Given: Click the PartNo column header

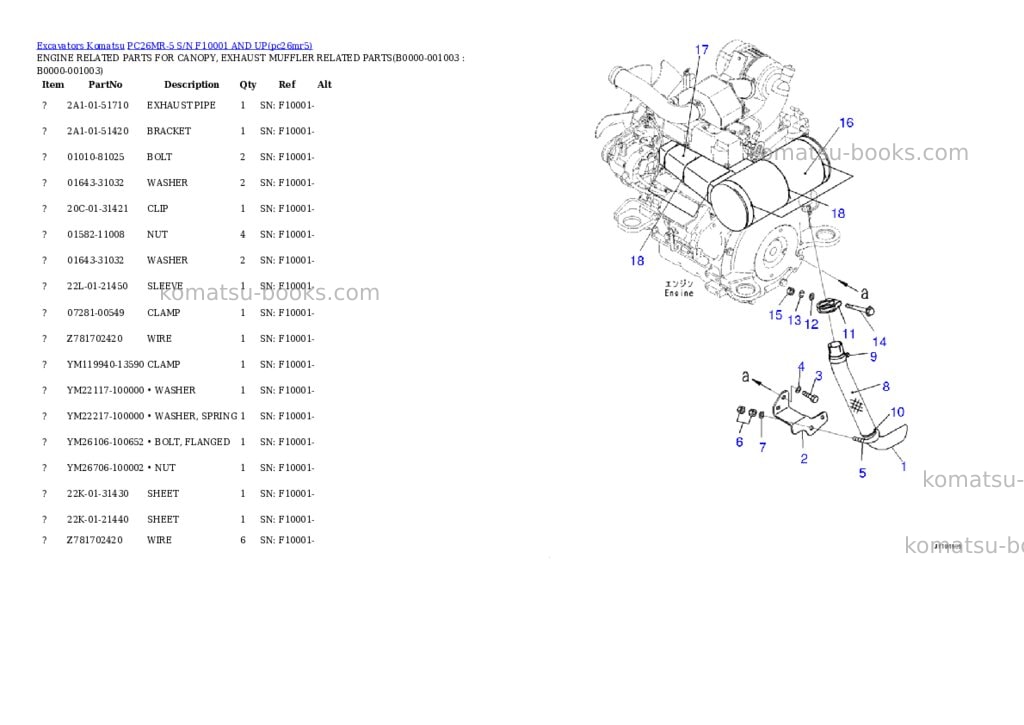Looking at the screenshot, I should [x=105, y=84].
